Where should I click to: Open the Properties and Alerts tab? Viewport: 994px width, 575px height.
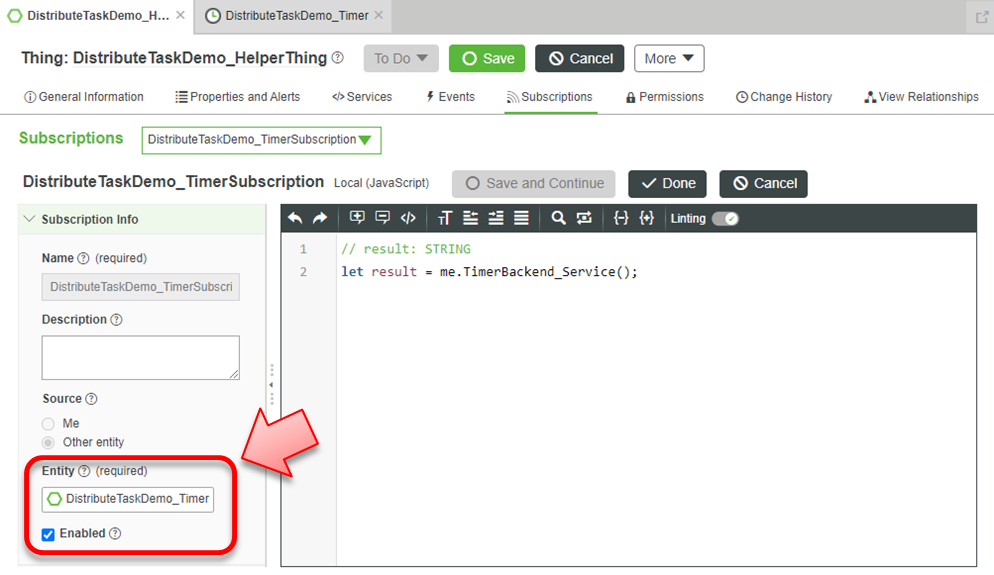(238, 97)
